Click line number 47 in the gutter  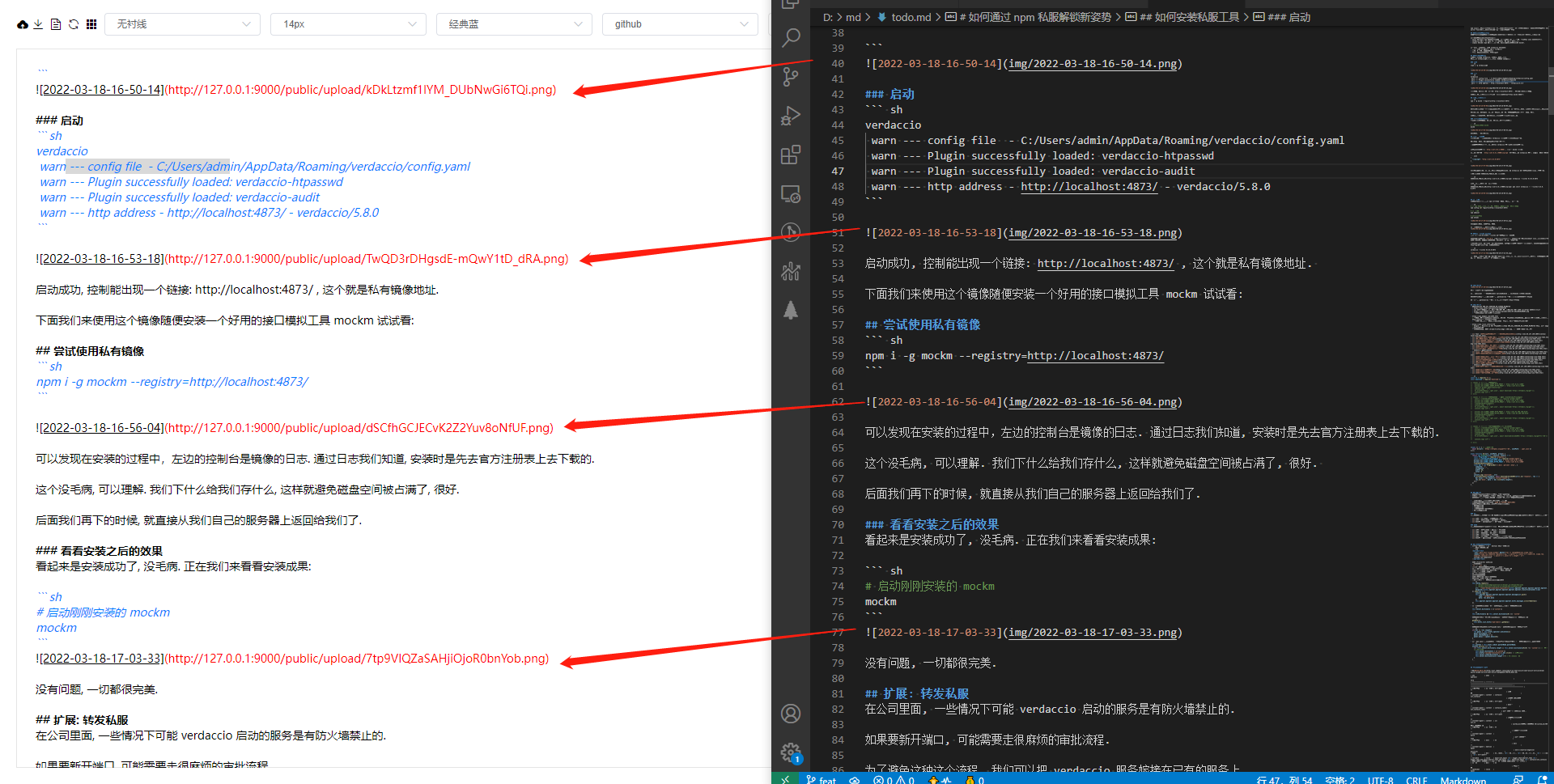tap(837, 172)
